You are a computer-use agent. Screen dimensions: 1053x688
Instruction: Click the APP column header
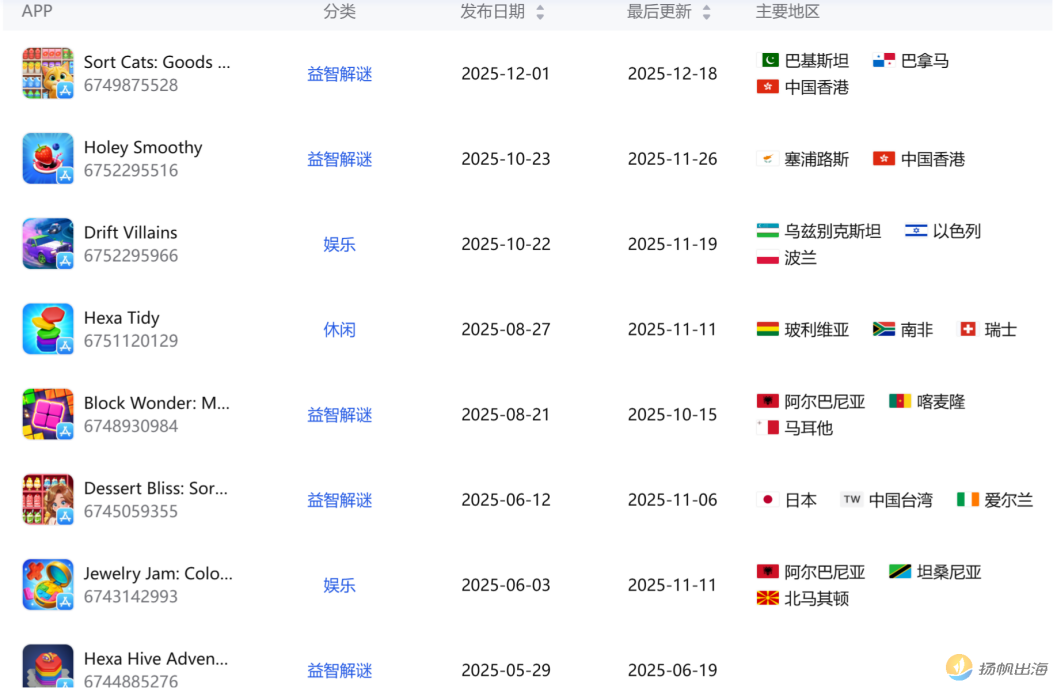[37, 13]
